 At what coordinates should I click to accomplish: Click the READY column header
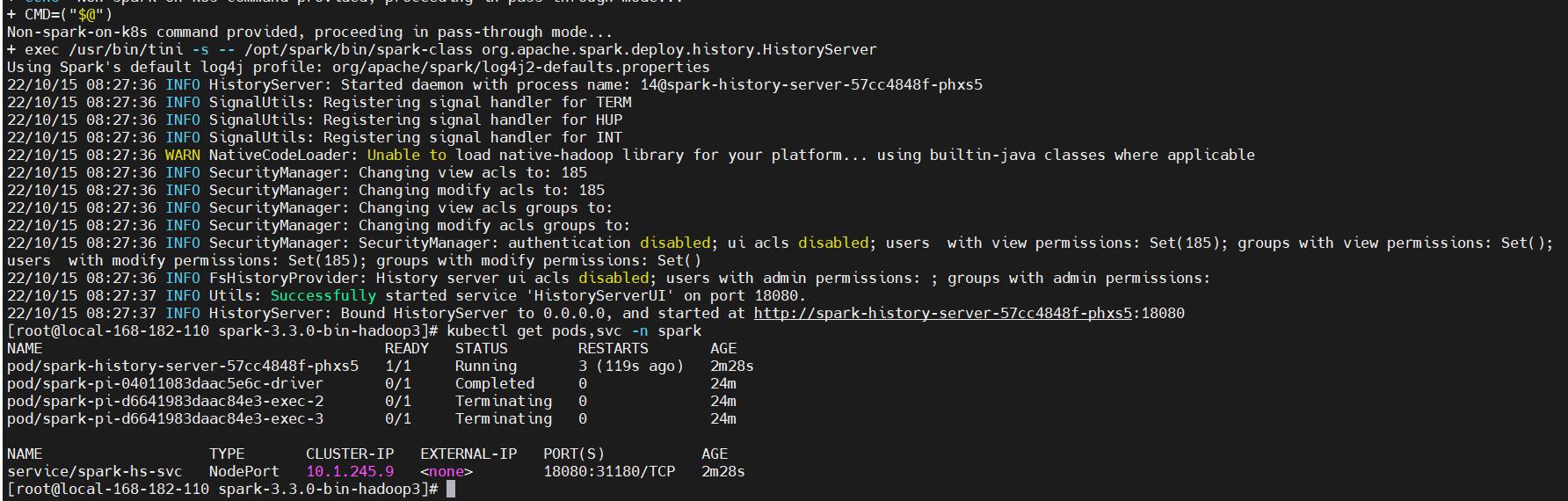(407, 348)
